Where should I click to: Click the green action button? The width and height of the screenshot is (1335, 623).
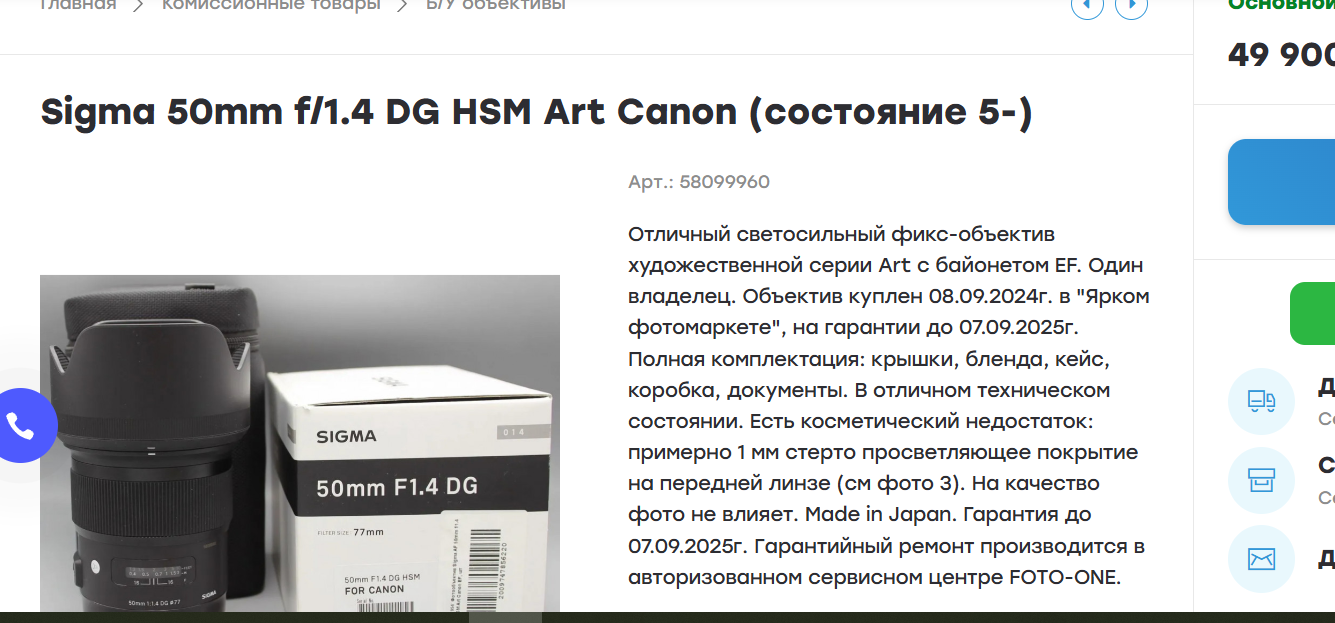coord(1312,313)
